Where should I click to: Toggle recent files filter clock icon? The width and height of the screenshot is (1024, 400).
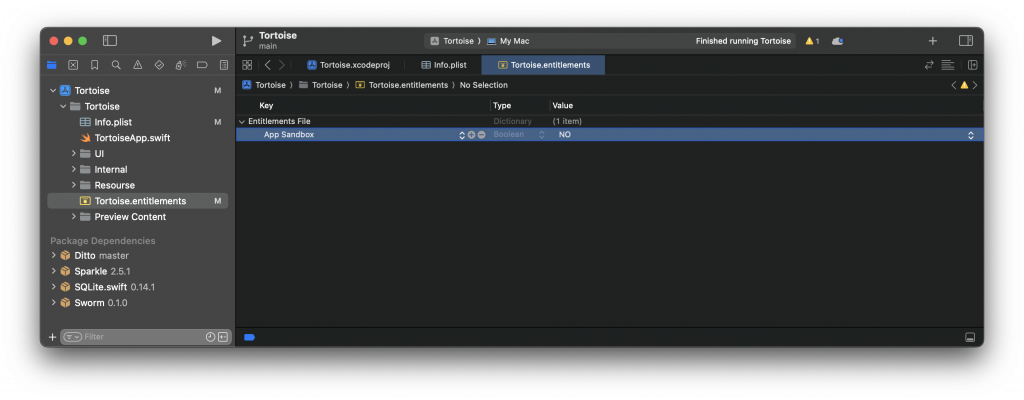click(210, 337)
